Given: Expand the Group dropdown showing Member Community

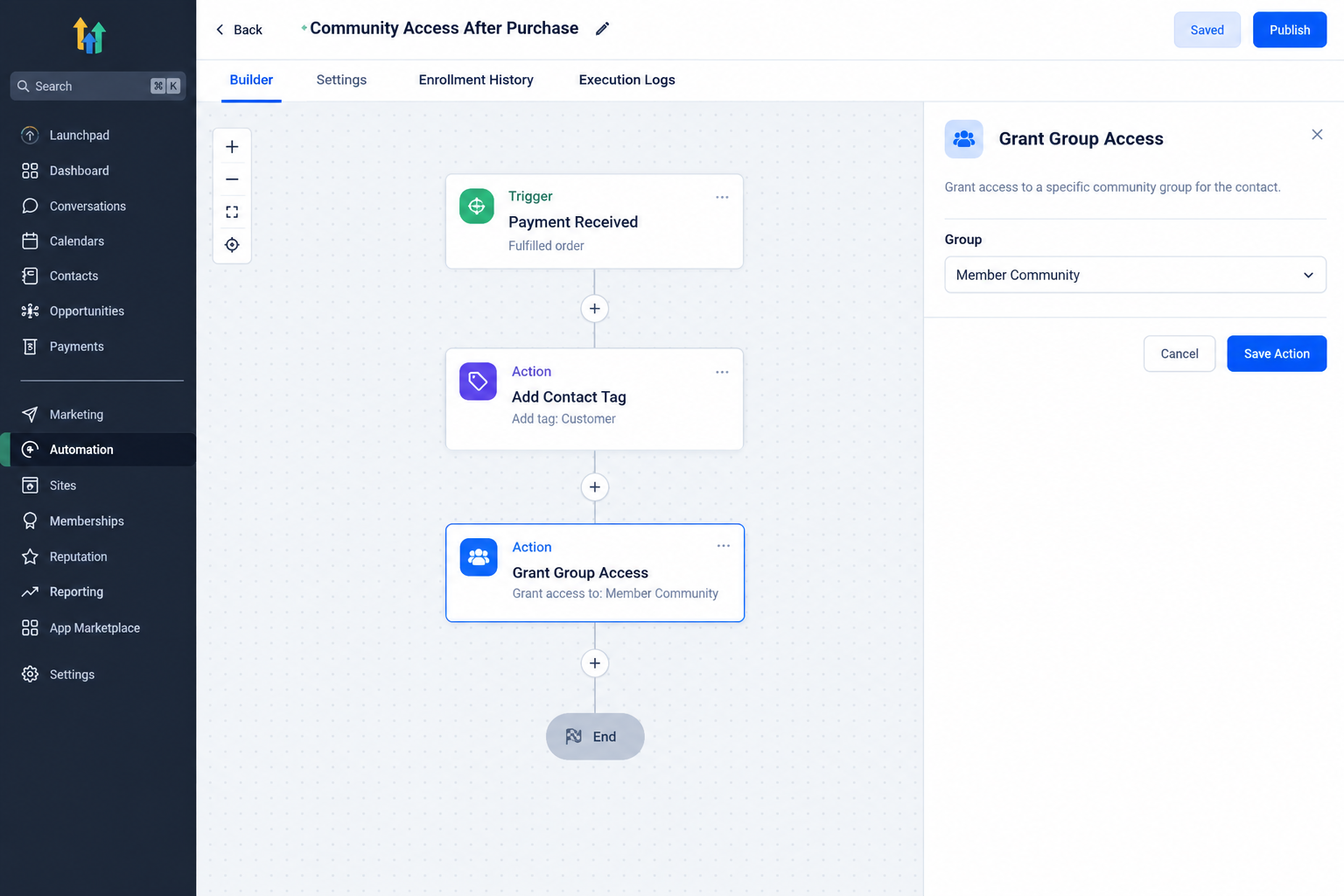Looking at the screenshot, I should [1135, 275].
